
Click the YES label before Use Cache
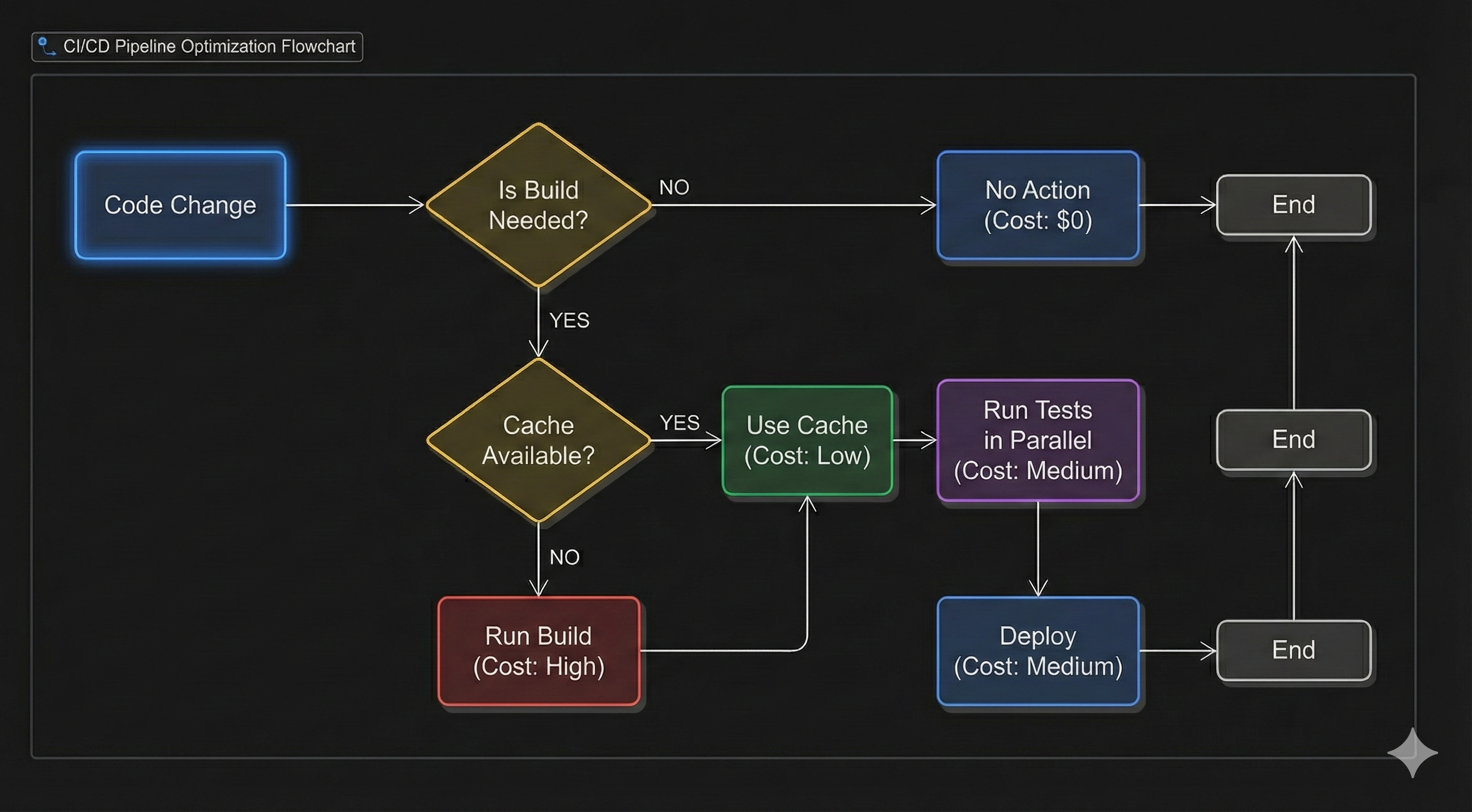[x=679, y=423]
